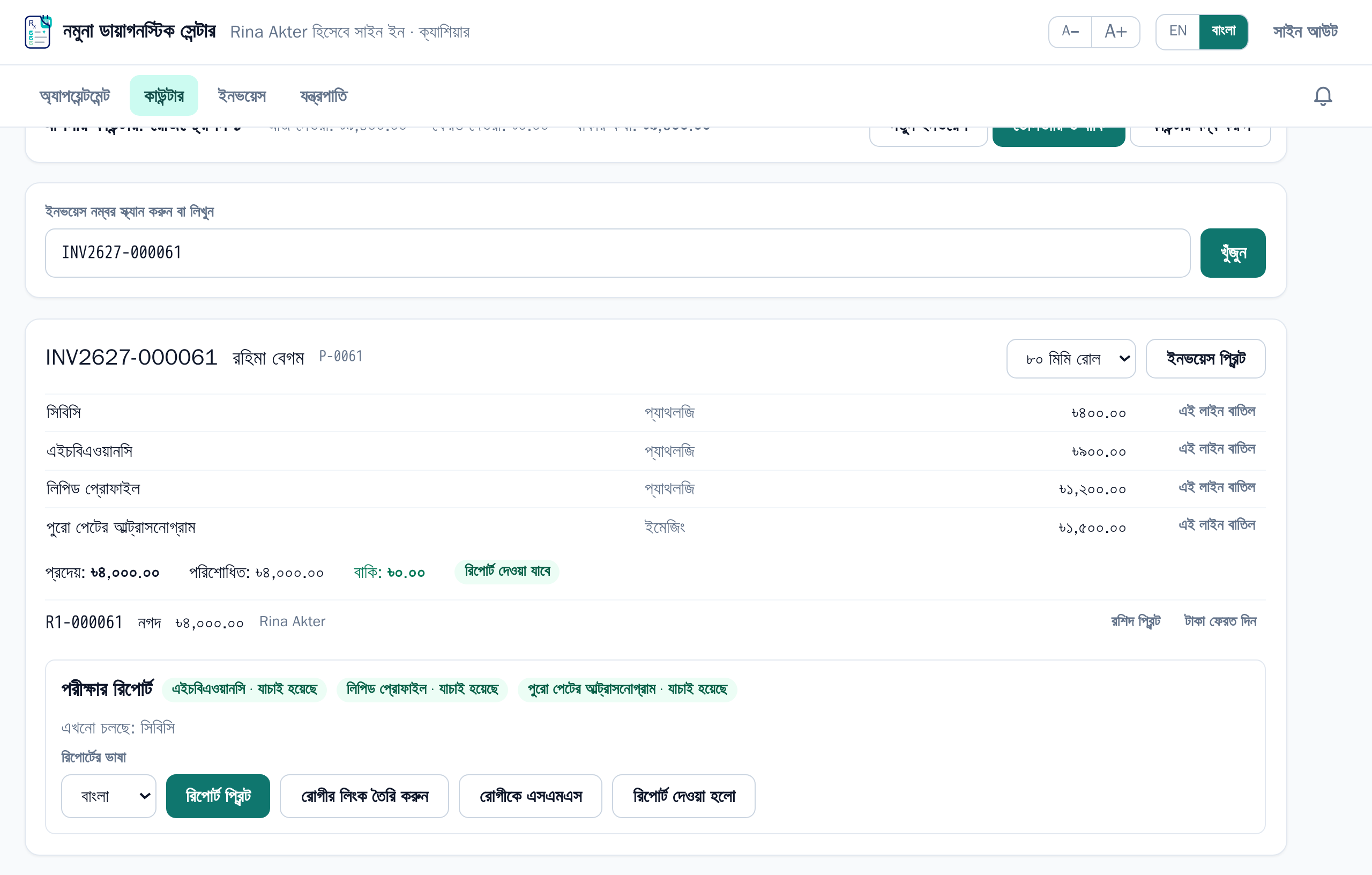The width and height of the screenshot is (1372, 875).
Task: Click সাইন আউট to sign out
Action: click(x=1305, y=32)
